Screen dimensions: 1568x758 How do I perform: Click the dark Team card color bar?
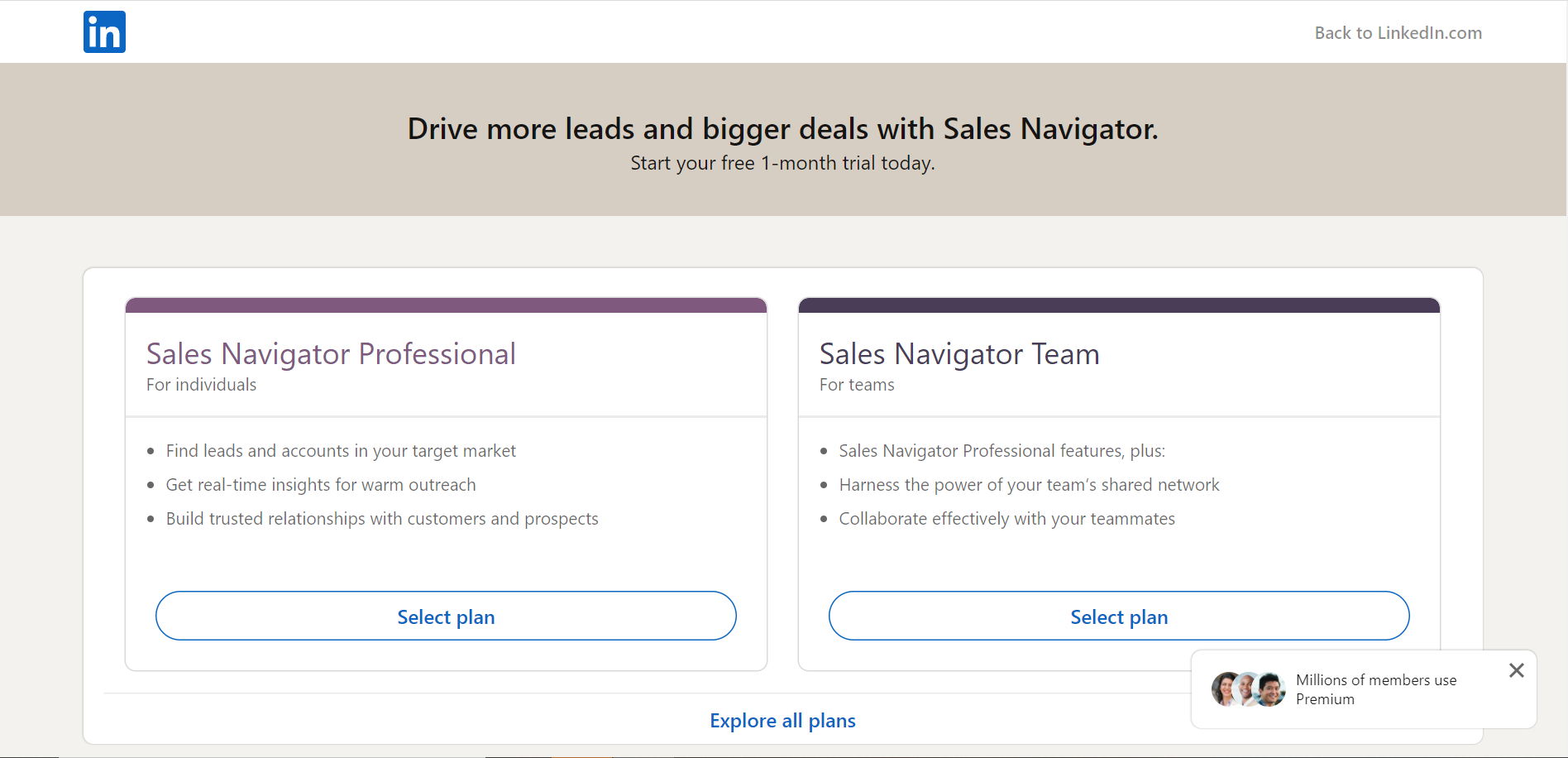click(x=1119, y=305)
